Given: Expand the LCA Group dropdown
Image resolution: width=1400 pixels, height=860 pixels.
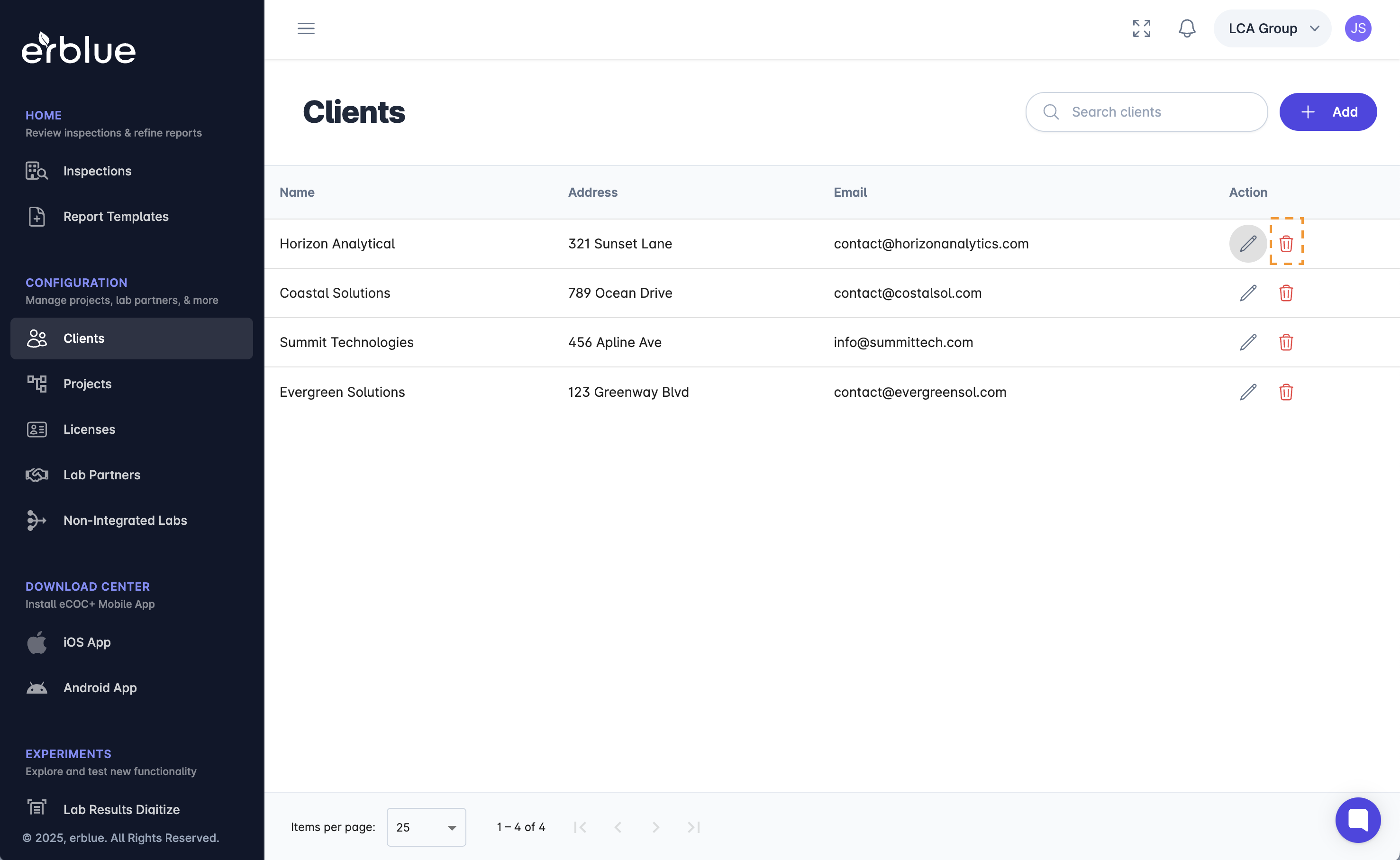Looking at the screenshot, I should point(1272,28).
